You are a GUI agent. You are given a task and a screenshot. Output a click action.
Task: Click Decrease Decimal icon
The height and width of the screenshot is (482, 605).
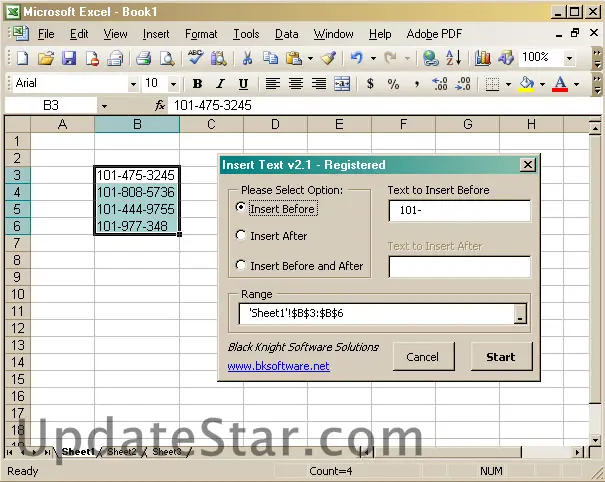(x=463, y=83)
